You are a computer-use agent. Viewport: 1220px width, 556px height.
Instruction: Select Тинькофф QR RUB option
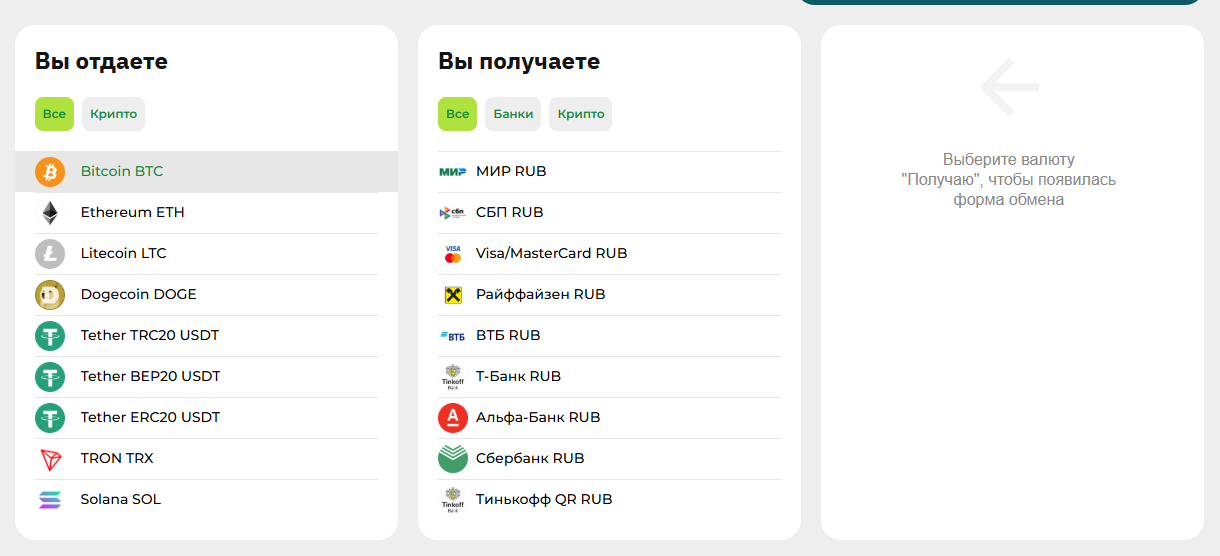(x=609, y=500)
